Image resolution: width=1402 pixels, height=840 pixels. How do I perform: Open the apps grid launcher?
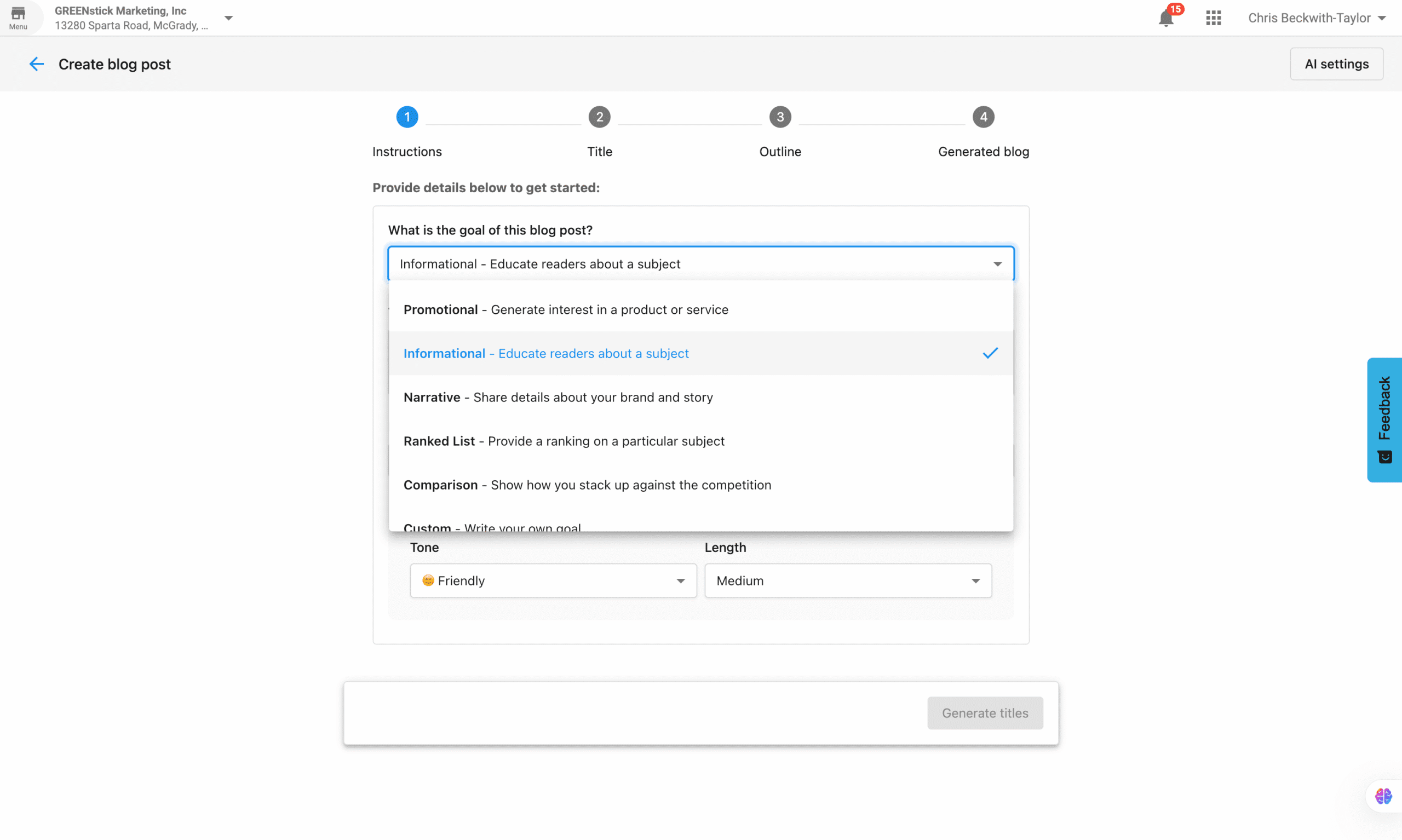click(1213, 18)
